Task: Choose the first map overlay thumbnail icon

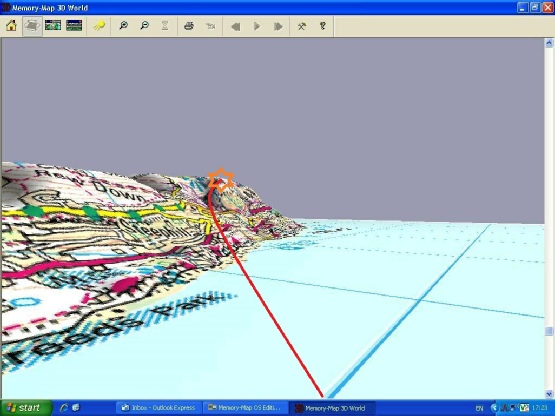Action: tap(53, 25)
